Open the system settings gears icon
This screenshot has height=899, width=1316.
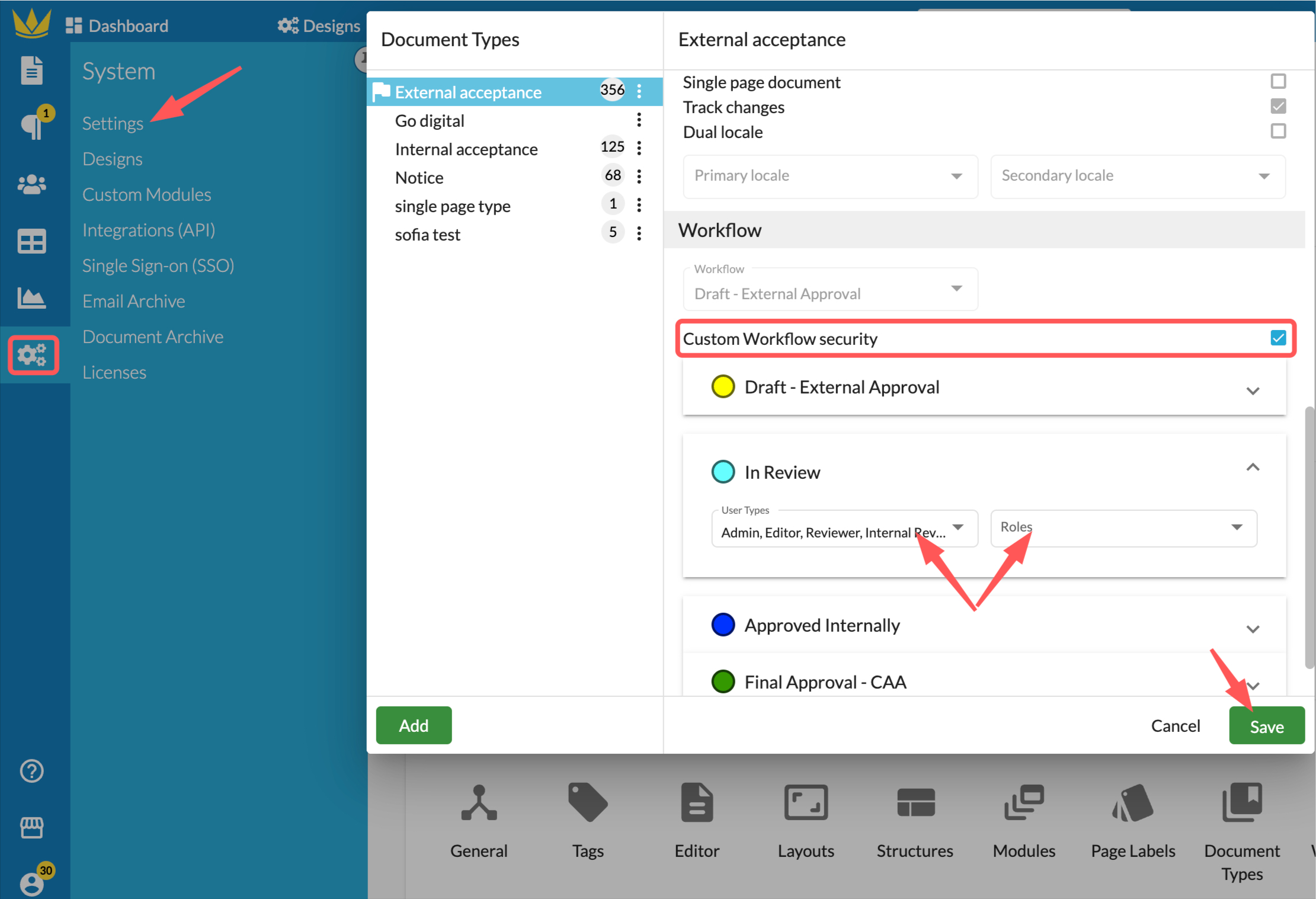[33, 355]
